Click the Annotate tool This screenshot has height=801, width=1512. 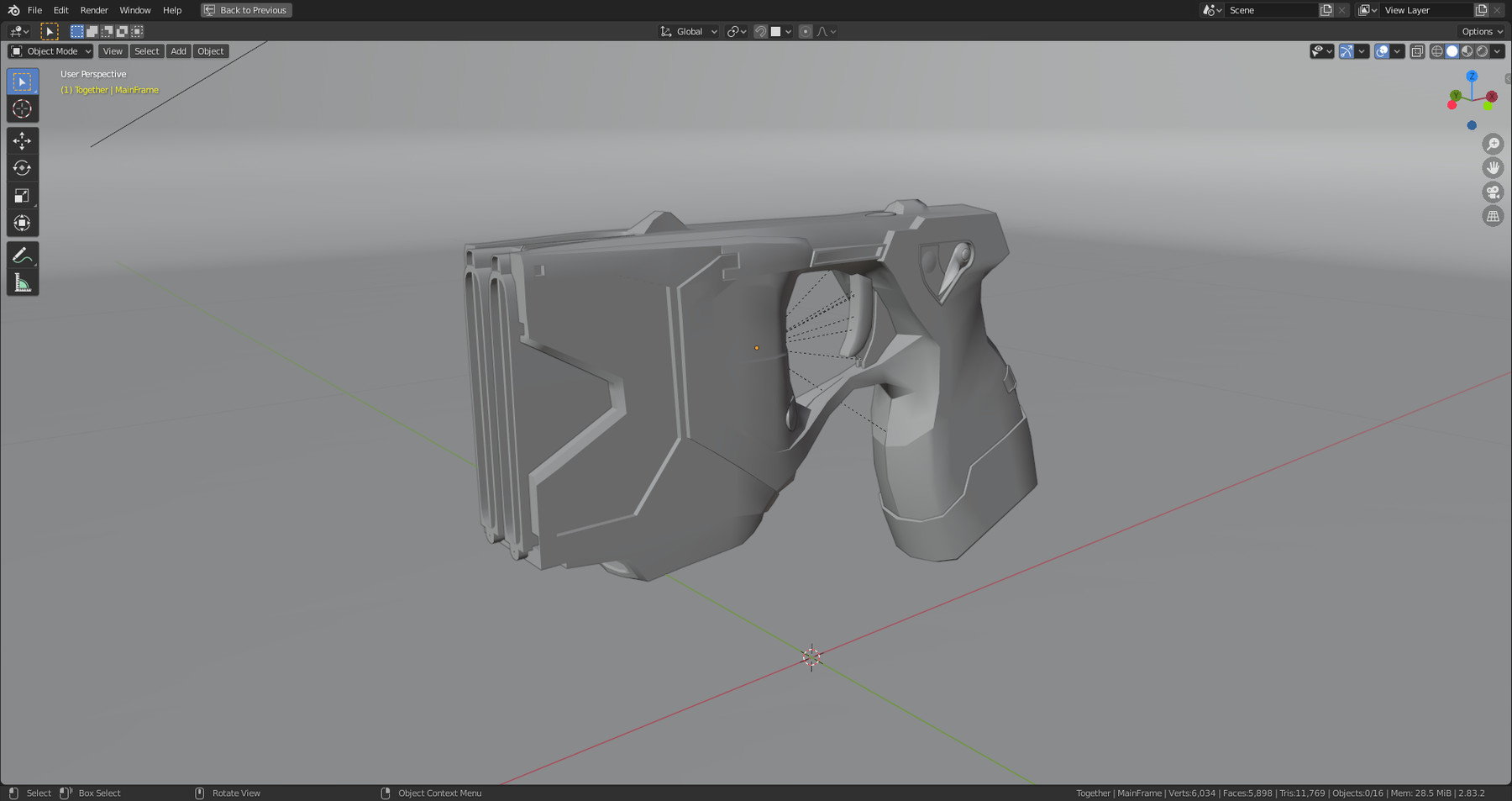pyautogui.click(x=23, y=255)
